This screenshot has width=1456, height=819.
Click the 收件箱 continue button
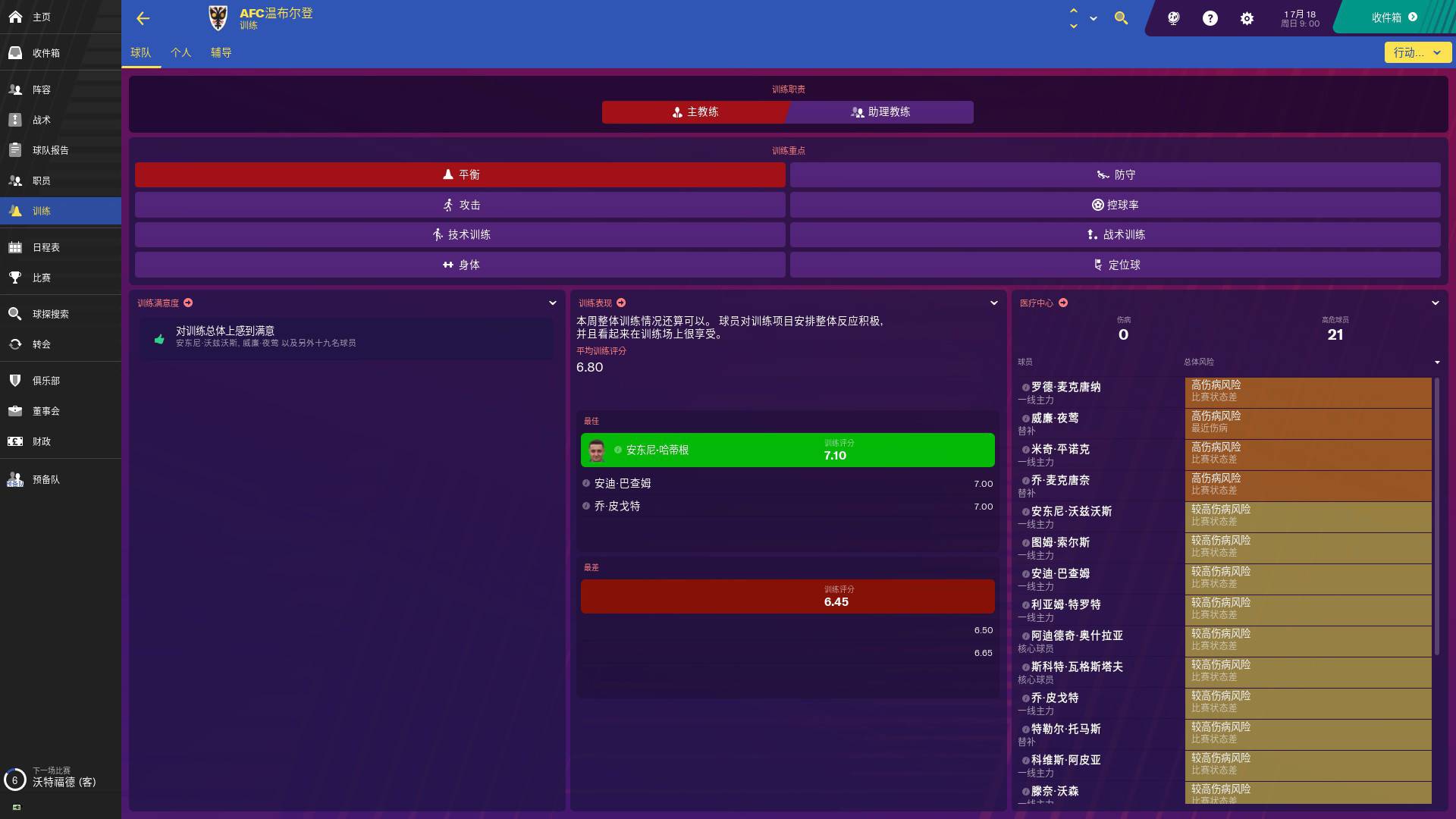[x=1394, y=17]
